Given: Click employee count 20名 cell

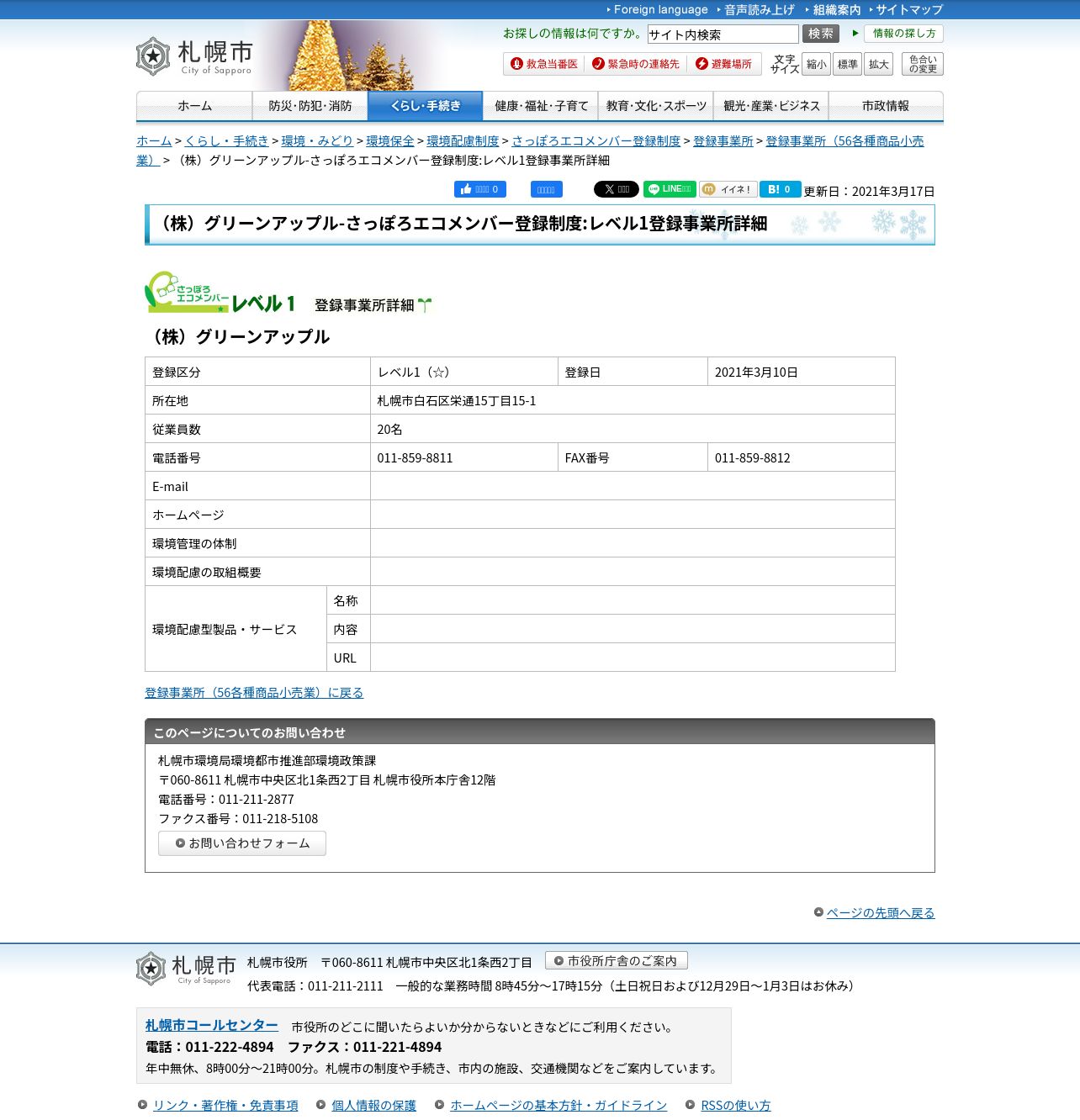Looking at the screenshot, I should pos(633,429).
